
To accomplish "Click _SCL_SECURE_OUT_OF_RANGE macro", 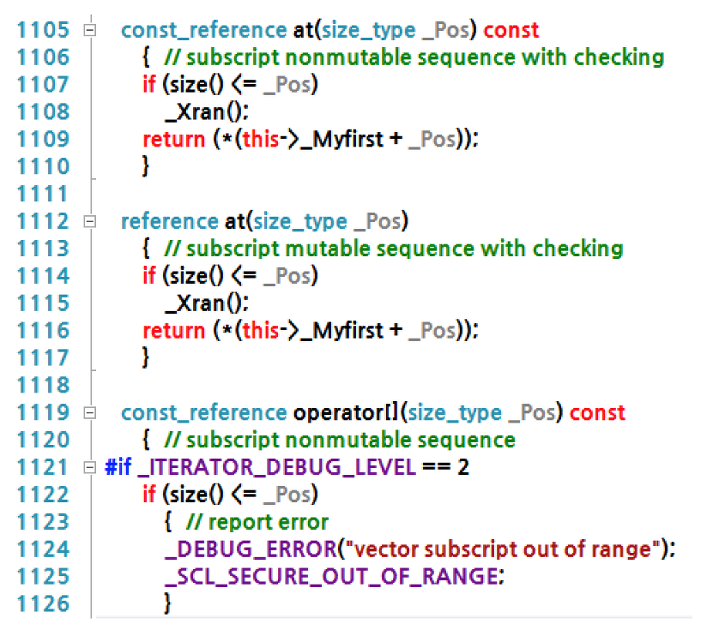I will click(x=331, y=577).
